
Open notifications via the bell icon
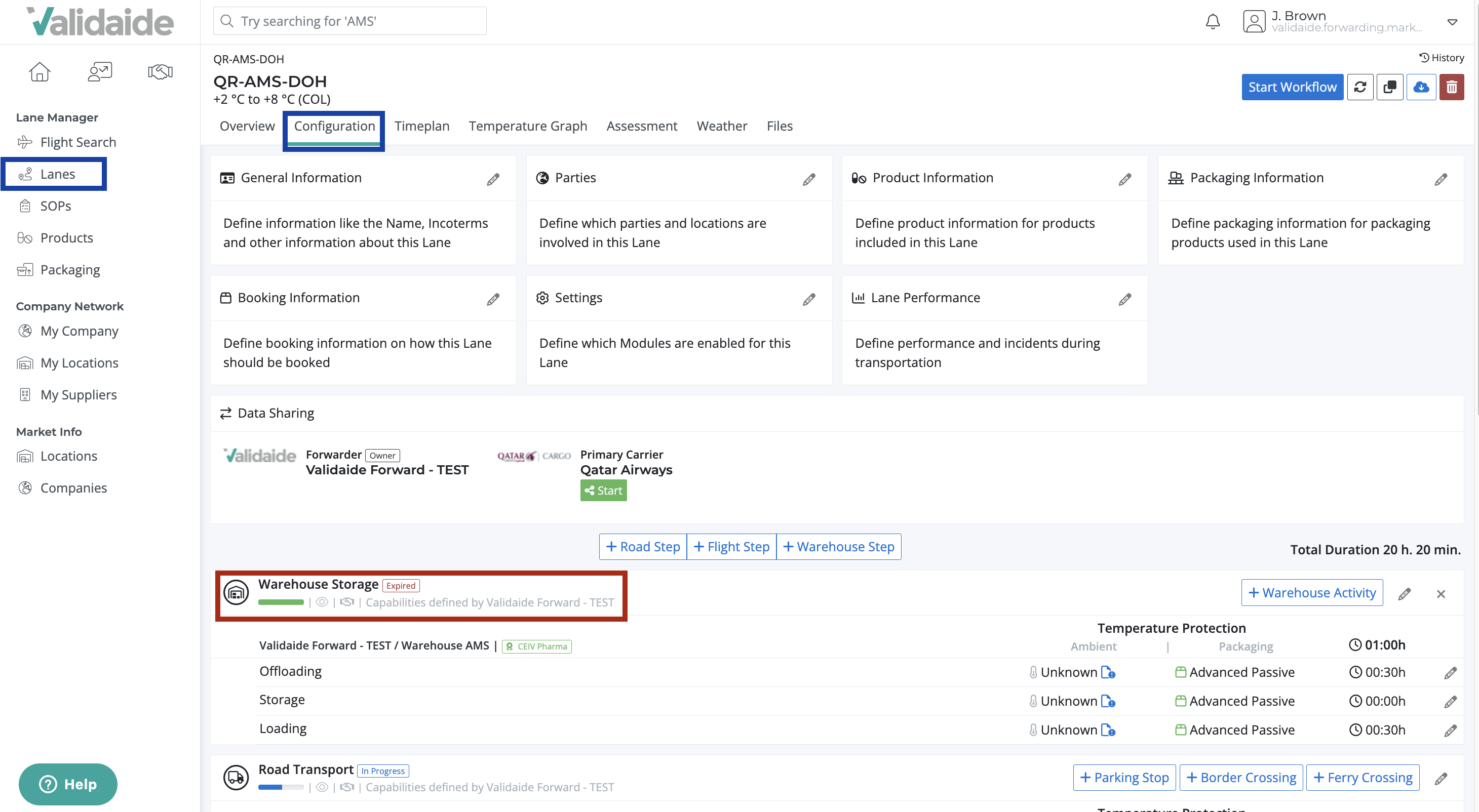pos(1213,22)
